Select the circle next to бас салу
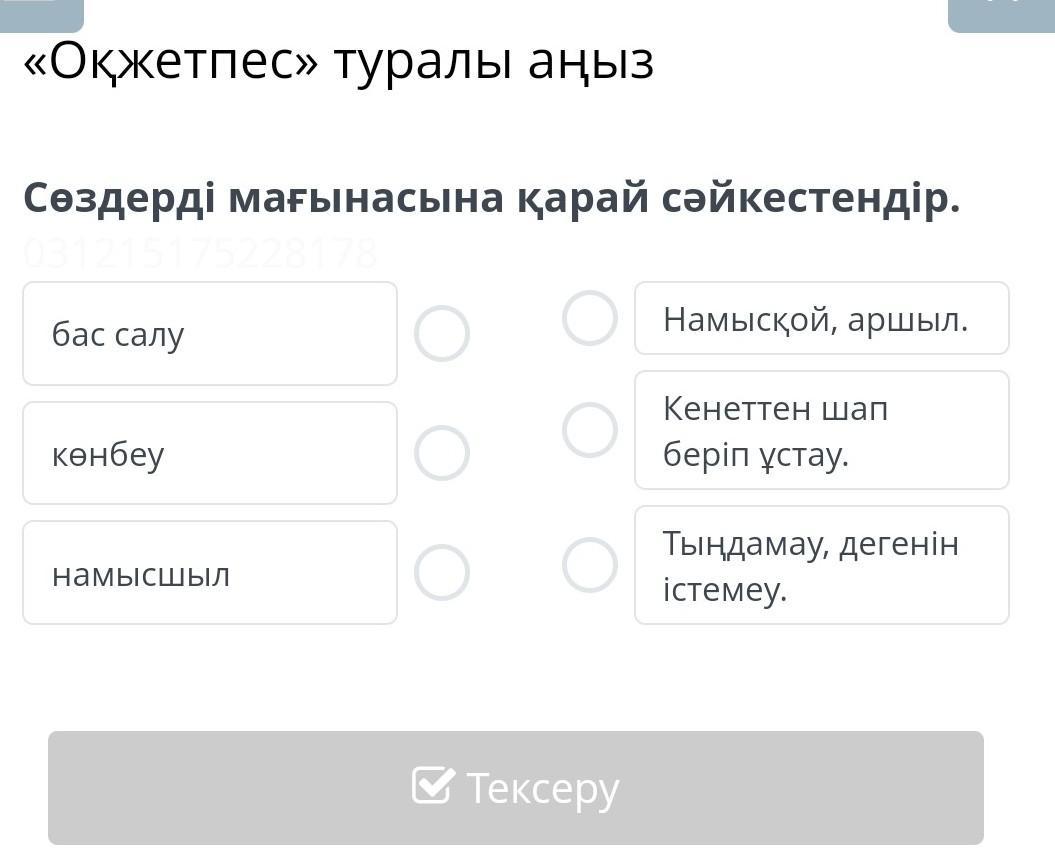1055x851 pixels. pyautogui.click(x=442, y=334)
